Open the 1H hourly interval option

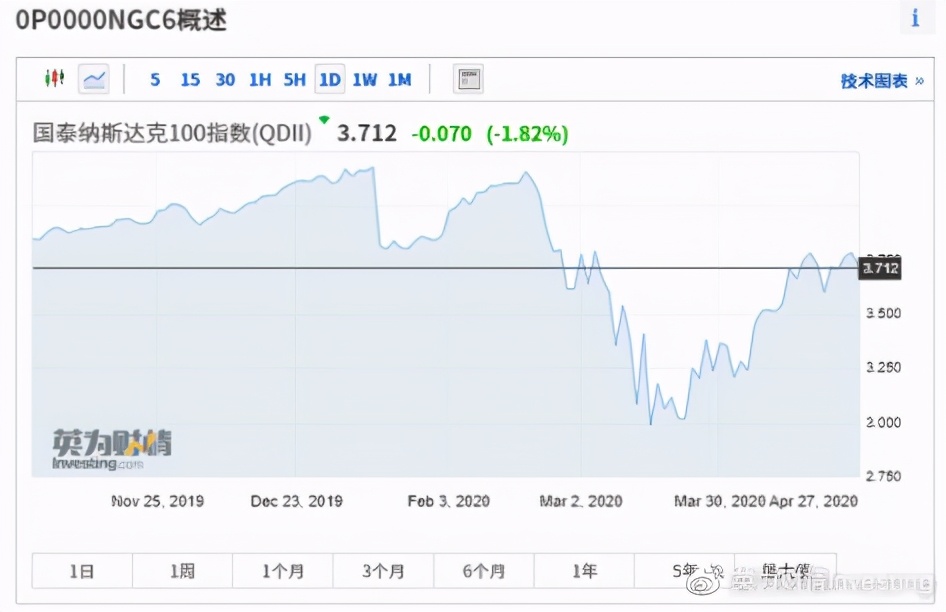coord(260,78)
